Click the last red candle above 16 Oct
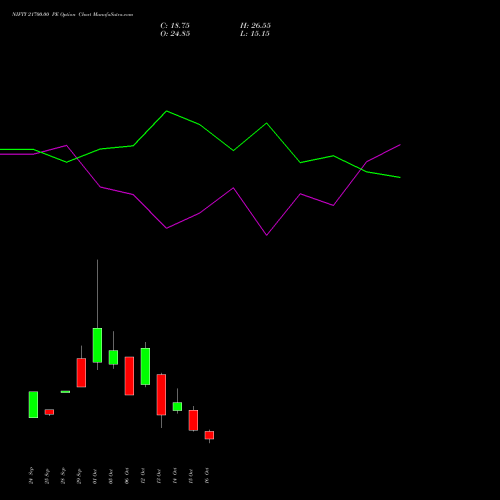Viewport: 500px width, 500px height. tap(209, 435)
